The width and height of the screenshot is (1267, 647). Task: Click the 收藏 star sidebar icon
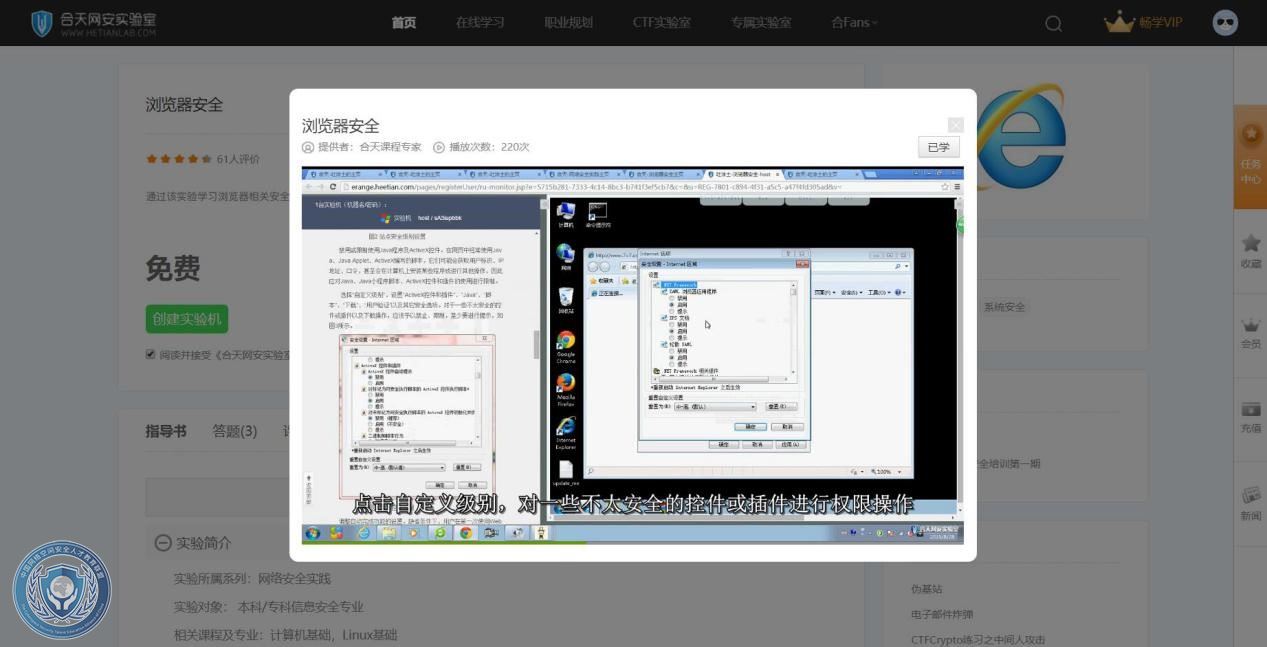1250,251
